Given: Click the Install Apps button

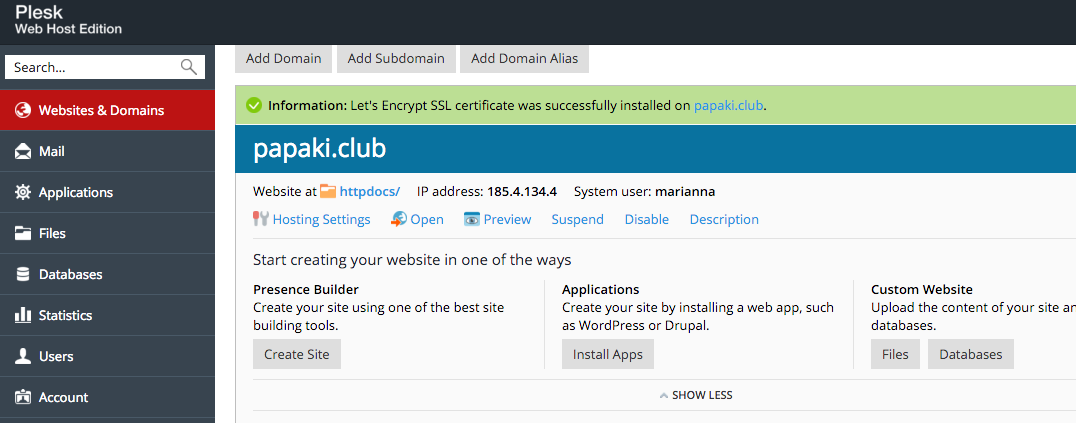Looking at the screenshot, I should pos(608,354).
